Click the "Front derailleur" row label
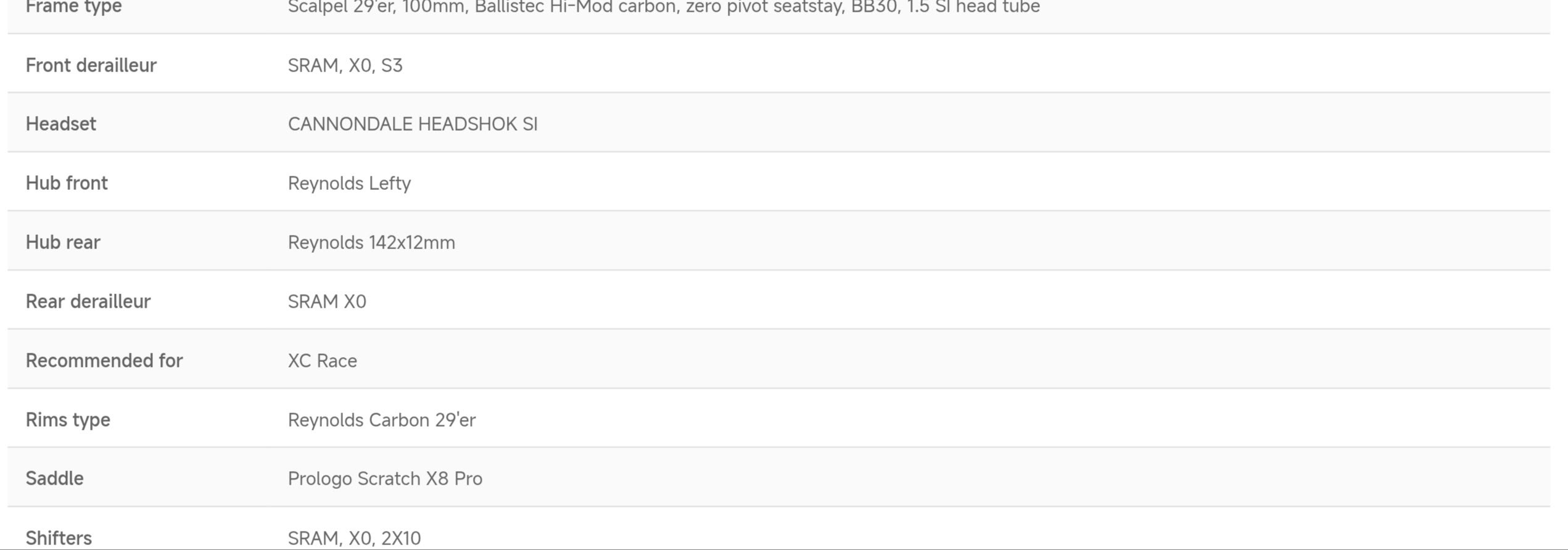The image size is (1568, 550). click(91, 65)
